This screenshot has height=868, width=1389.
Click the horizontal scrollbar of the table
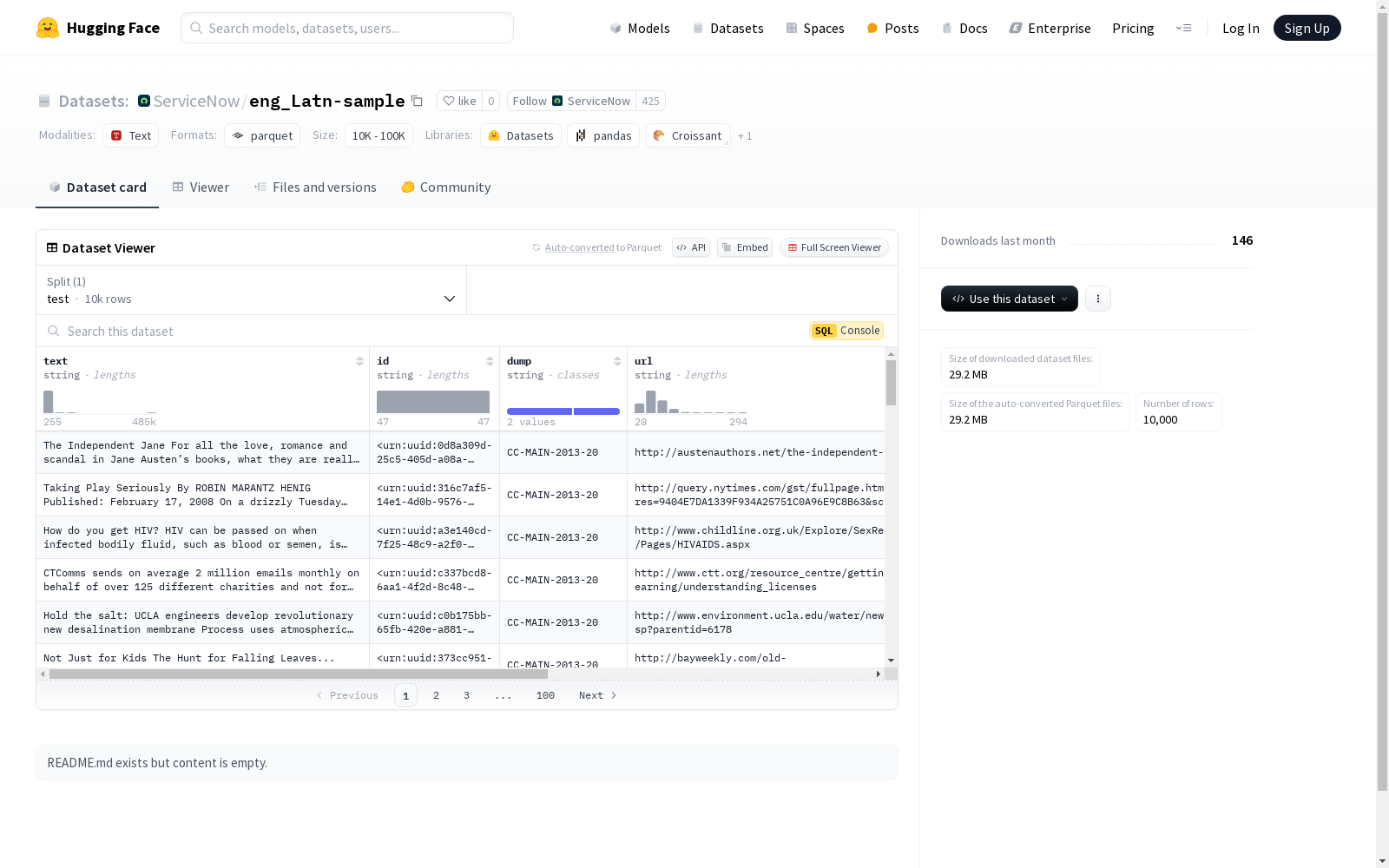pos(299,674)
